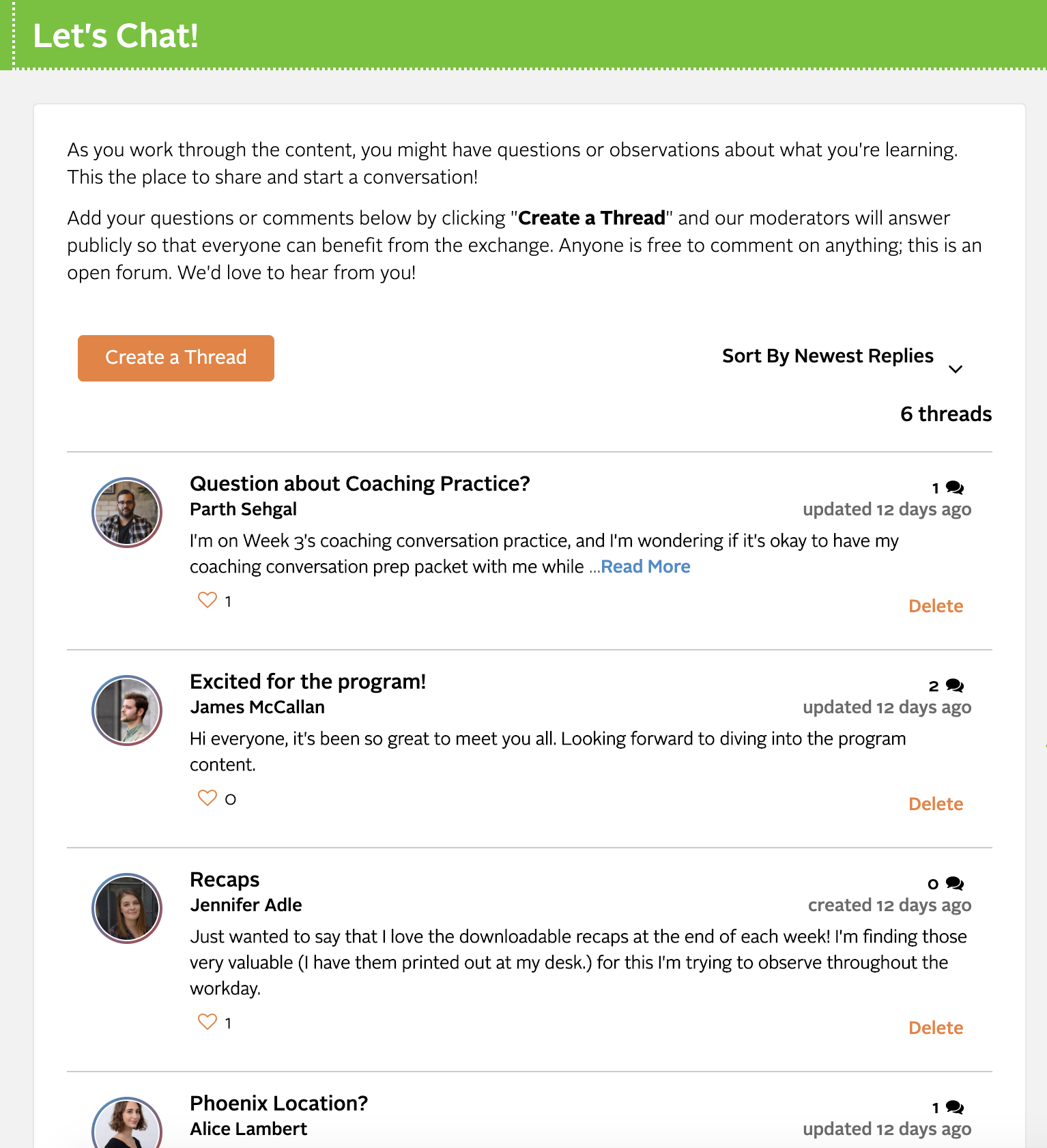The width and height of the screenshot is (1047, 1148).
Task: Open Parth Sehgal's profile avatar
Action: pos(127,513)
